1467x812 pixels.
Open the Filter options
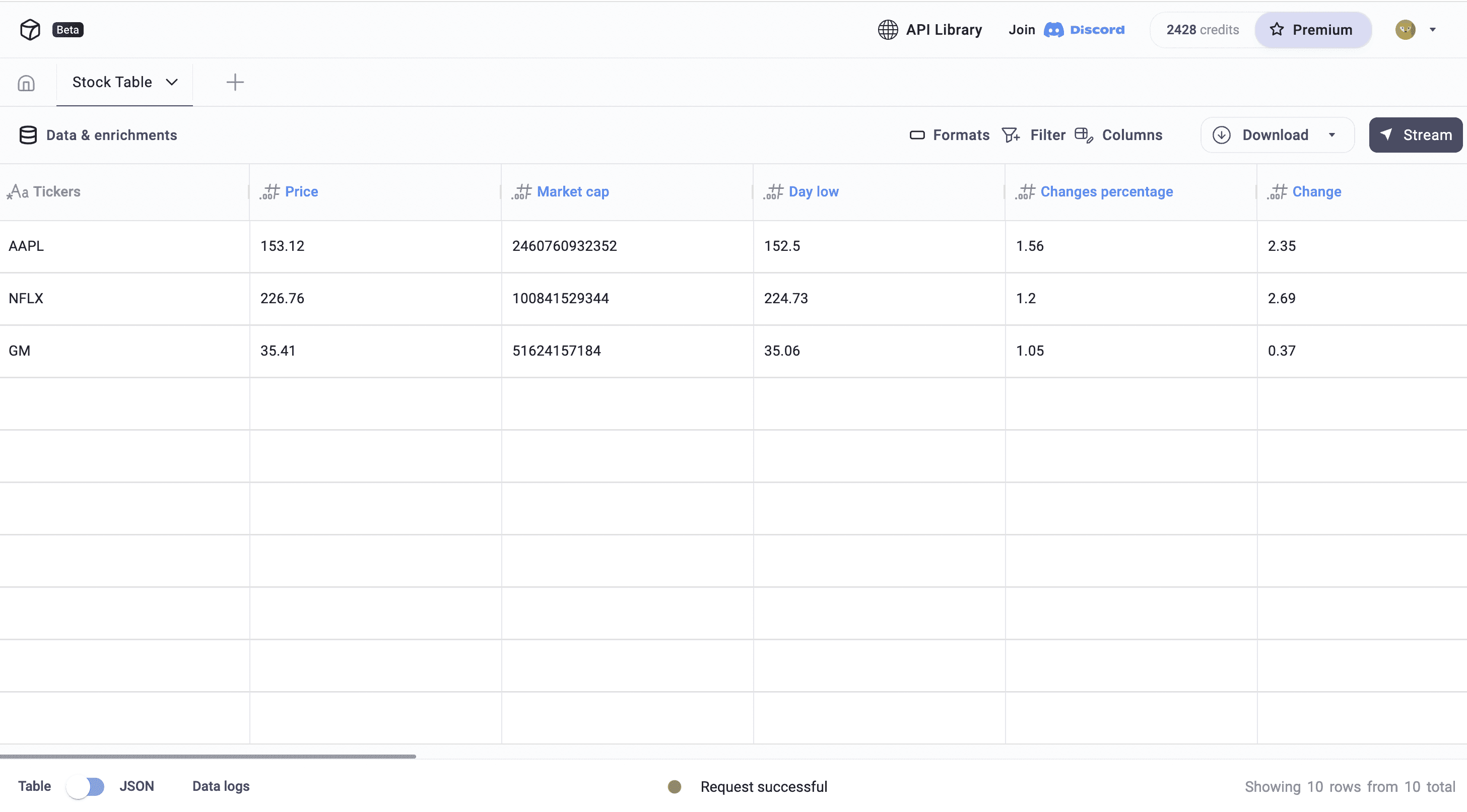tap(1012, 135)
